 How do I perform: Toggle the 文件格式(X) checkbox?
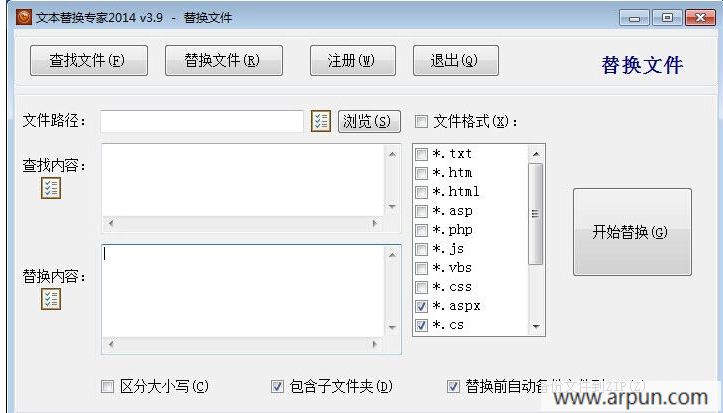coord(421,121)
